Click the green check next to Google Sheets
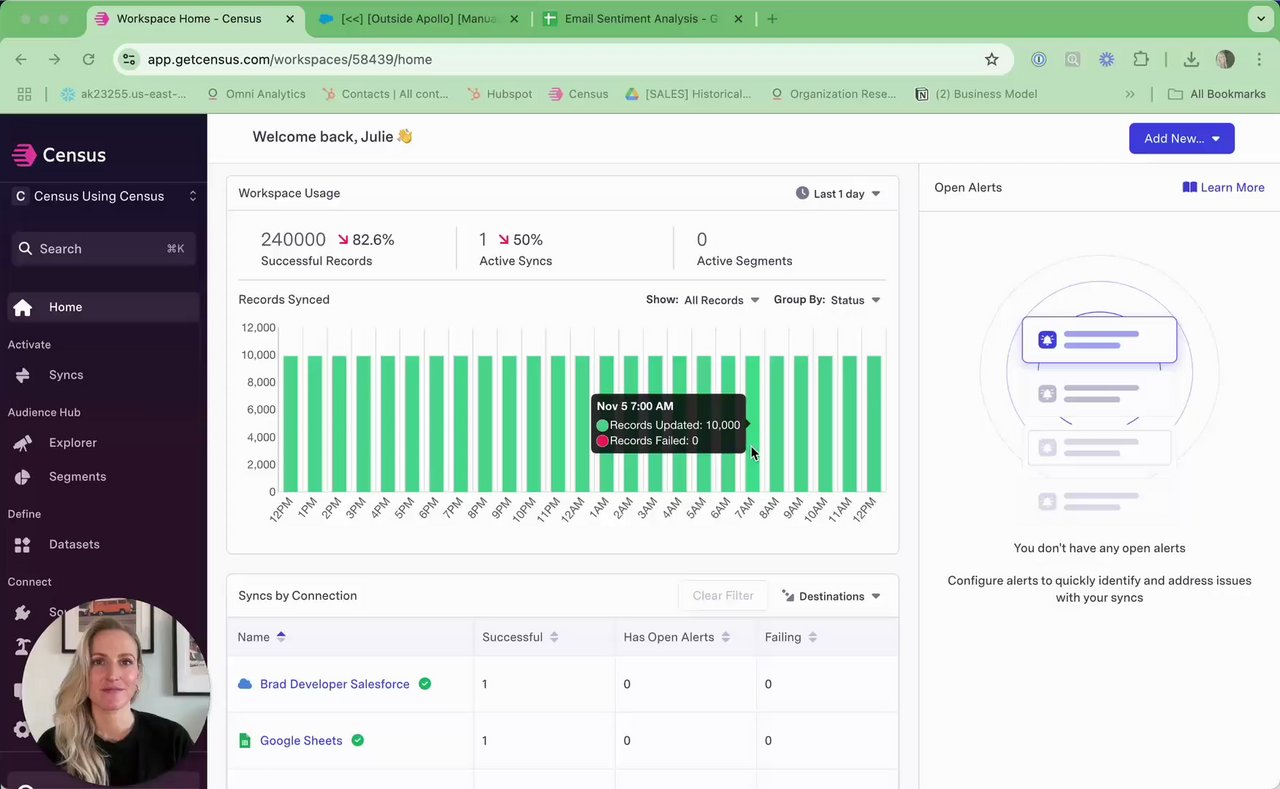Image resolution: width=1280 pixels, height=789 pixels. coord(358,741)
